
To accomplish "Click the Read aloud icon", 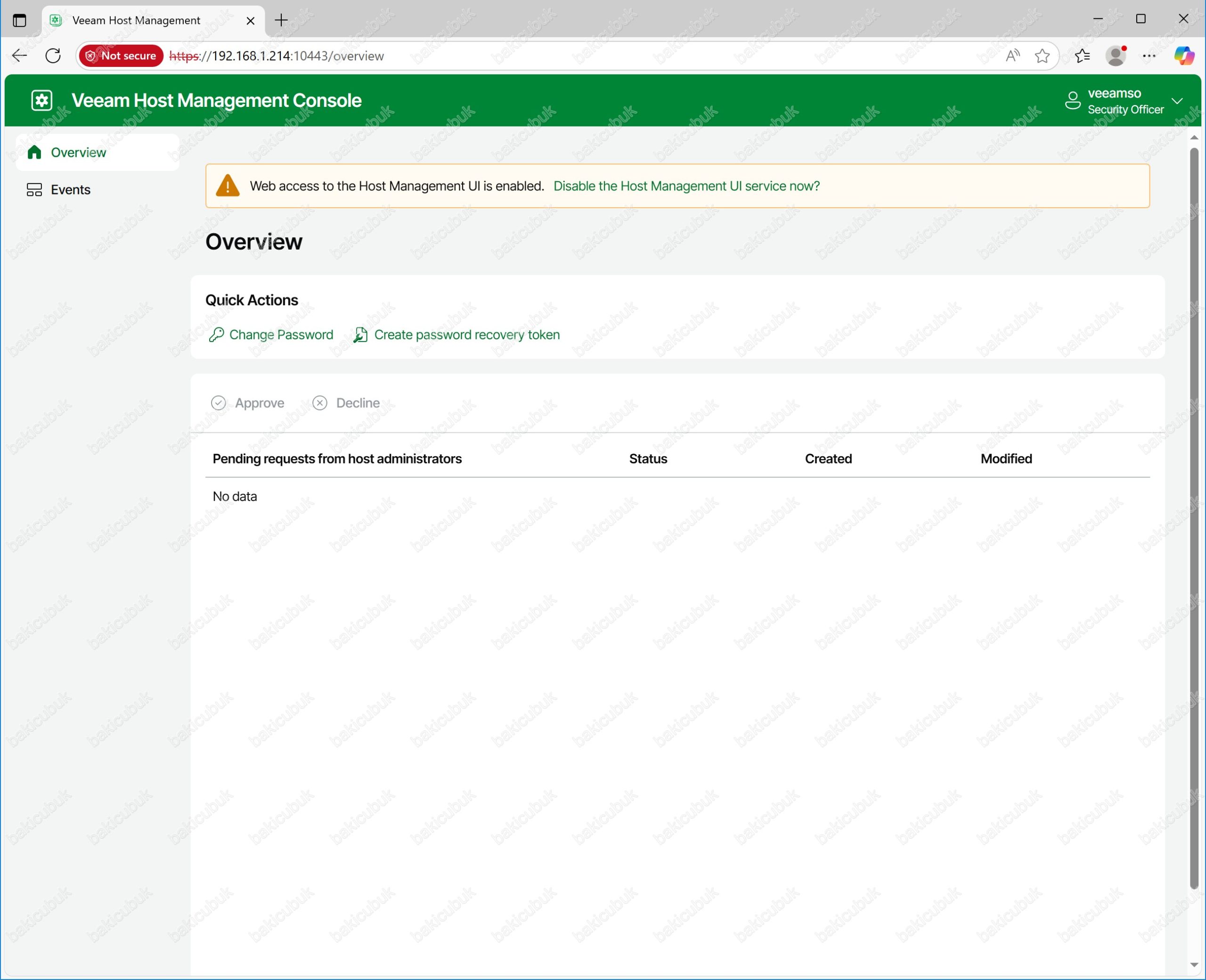I will click(1013, 55).
